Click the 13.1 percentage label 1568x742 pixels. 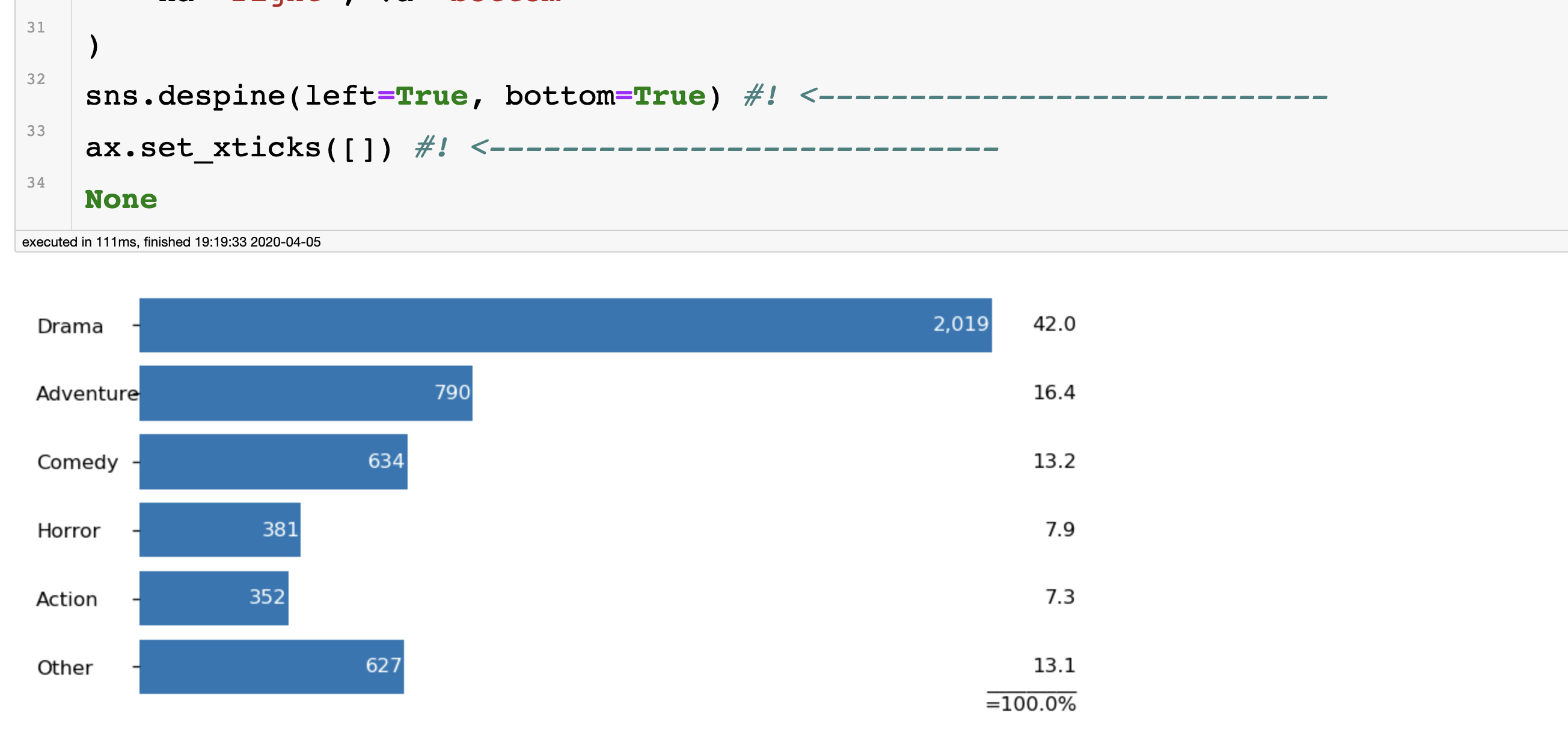1055,665
